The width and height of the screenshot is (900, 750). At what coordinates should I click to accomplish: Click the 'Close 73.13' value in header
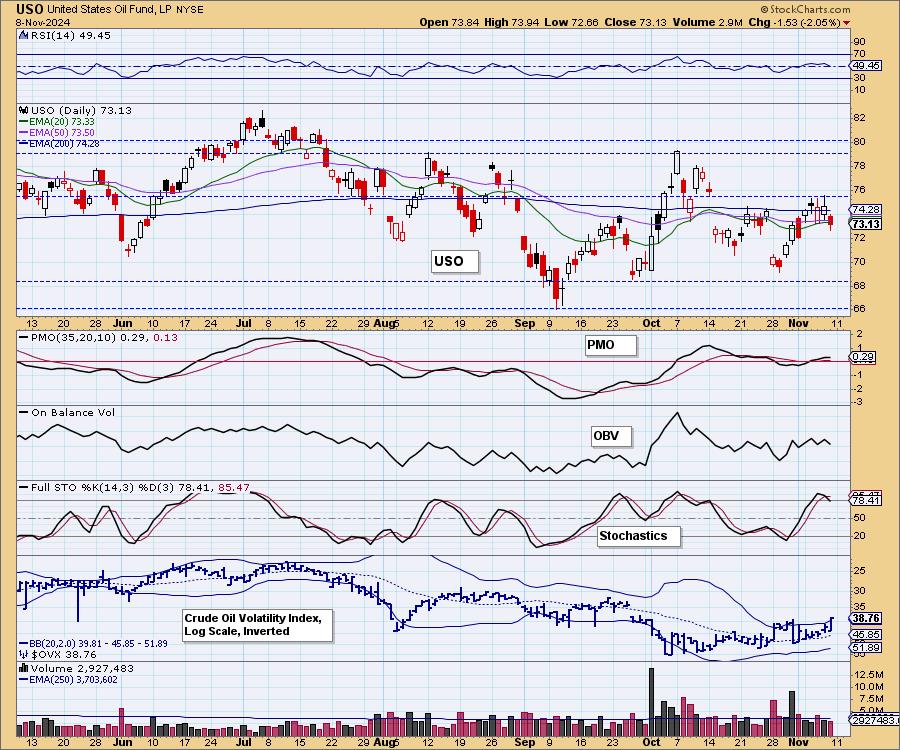(x=635, y=22)
